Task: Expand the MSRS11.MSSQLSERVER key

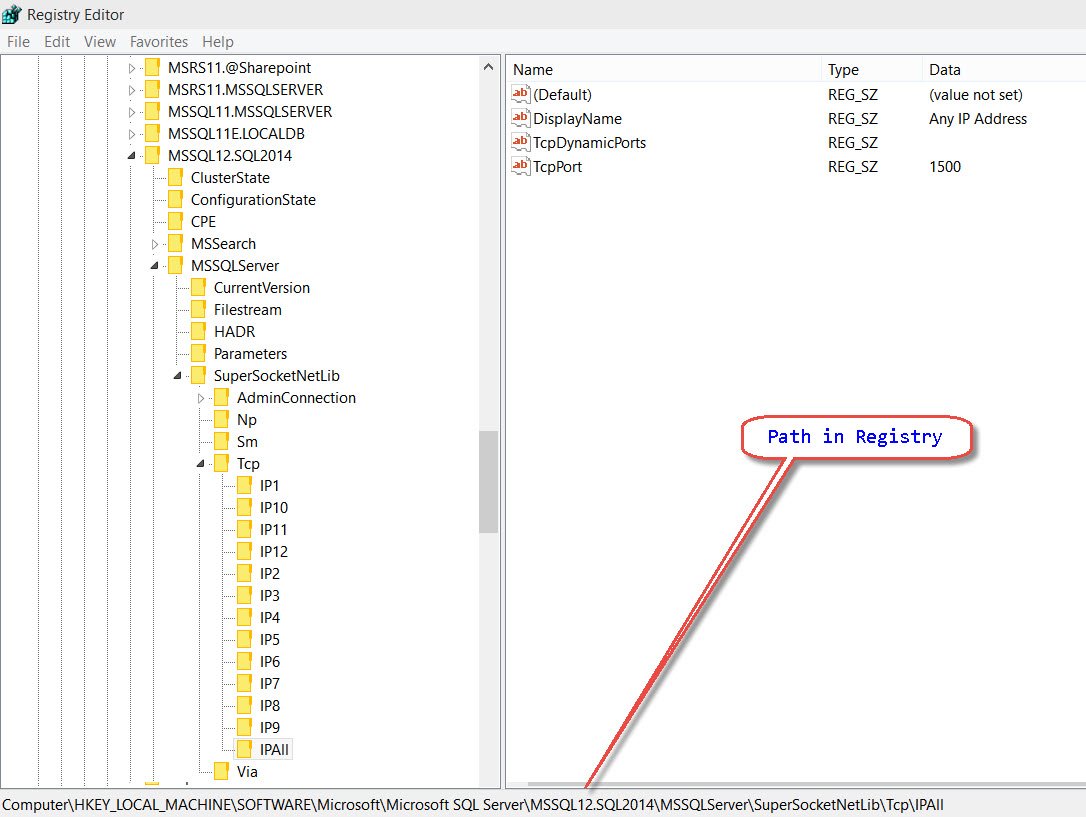Action: [132, 90]
